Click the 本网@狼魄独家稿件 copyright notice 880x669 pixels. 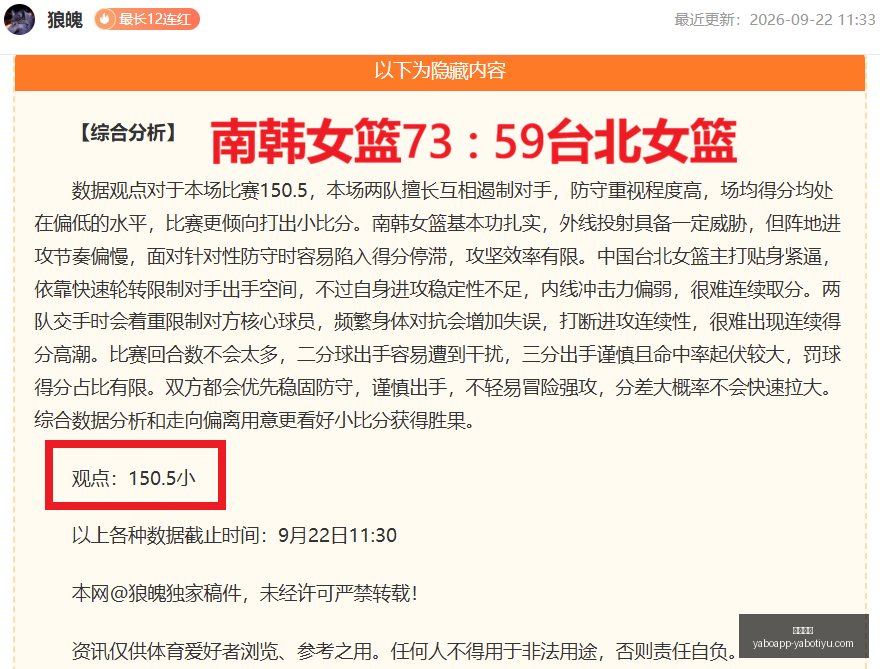(245, 593)
